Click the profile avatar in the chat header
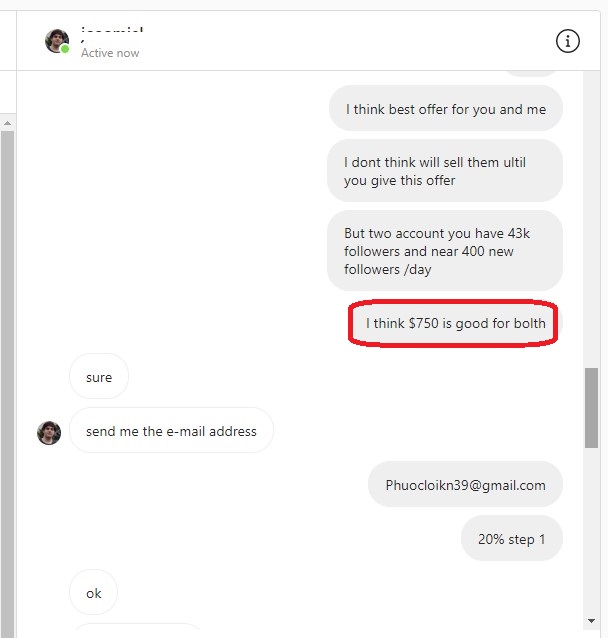The image size is (608, 638). coord(57,41)
